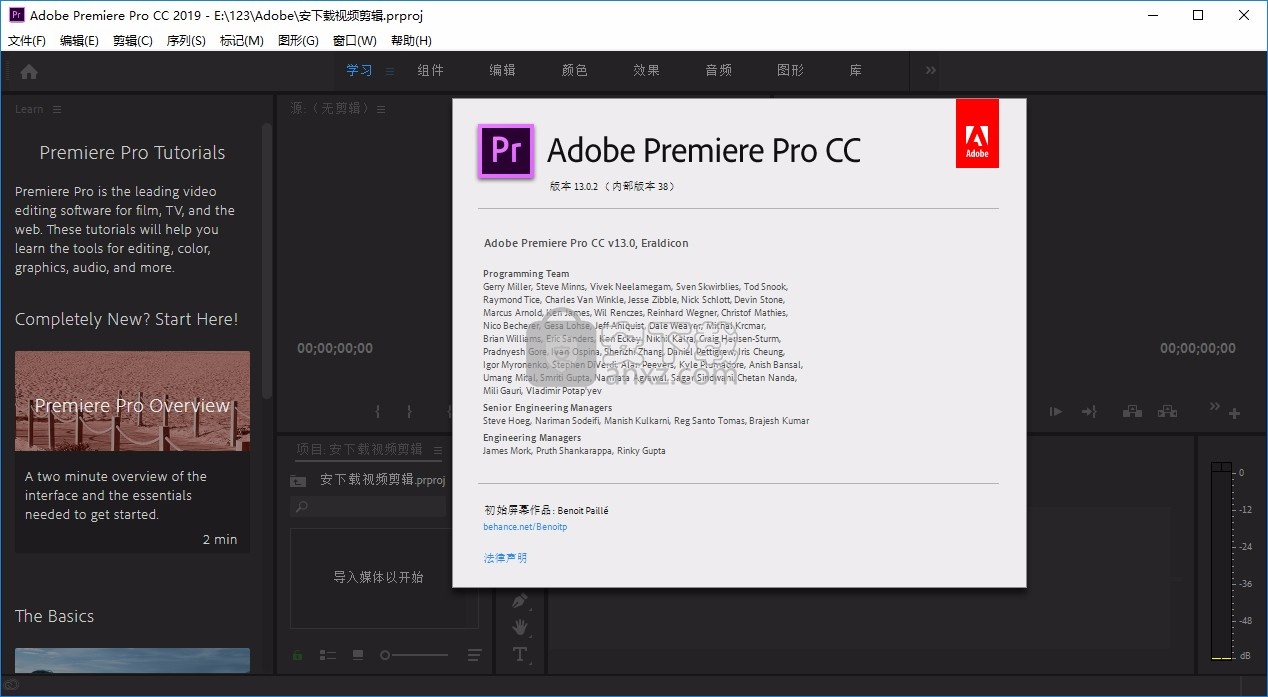This screenshot has height=697, width=1268.
Task: Select the 项目: 安下载视频剪辑 panel tab
Action: coord(361,450)
